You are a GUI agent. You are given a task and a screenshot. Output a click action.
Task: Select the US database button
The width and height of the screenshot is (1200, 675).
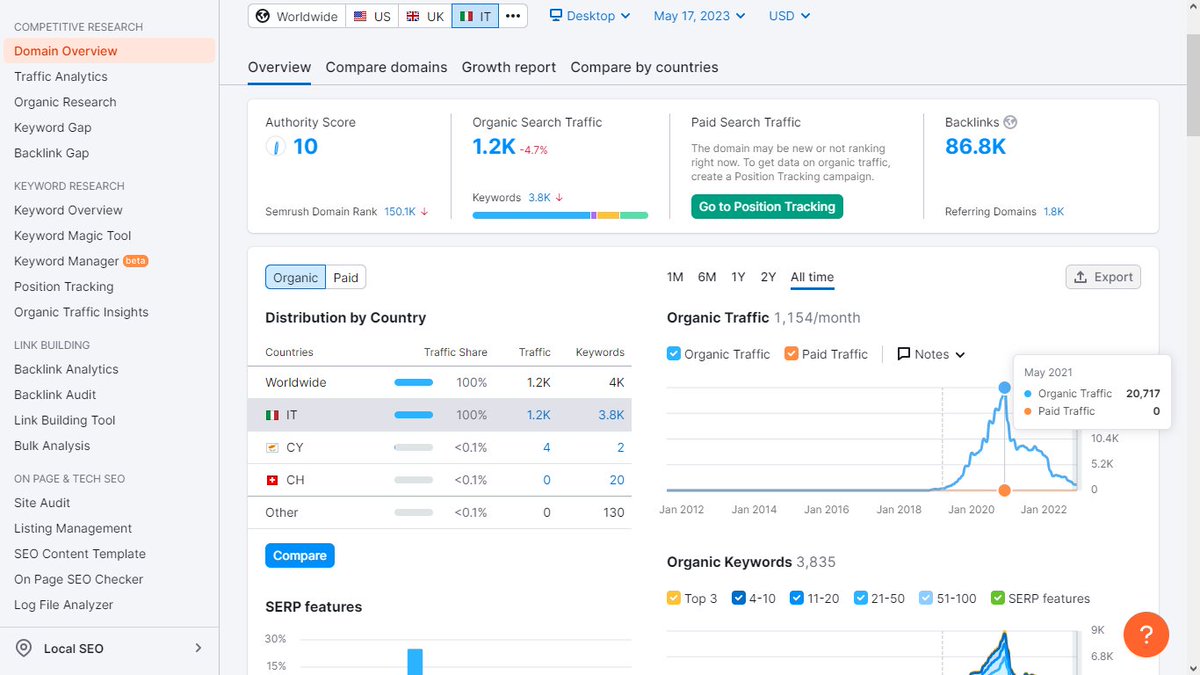(x=372, y=16)
